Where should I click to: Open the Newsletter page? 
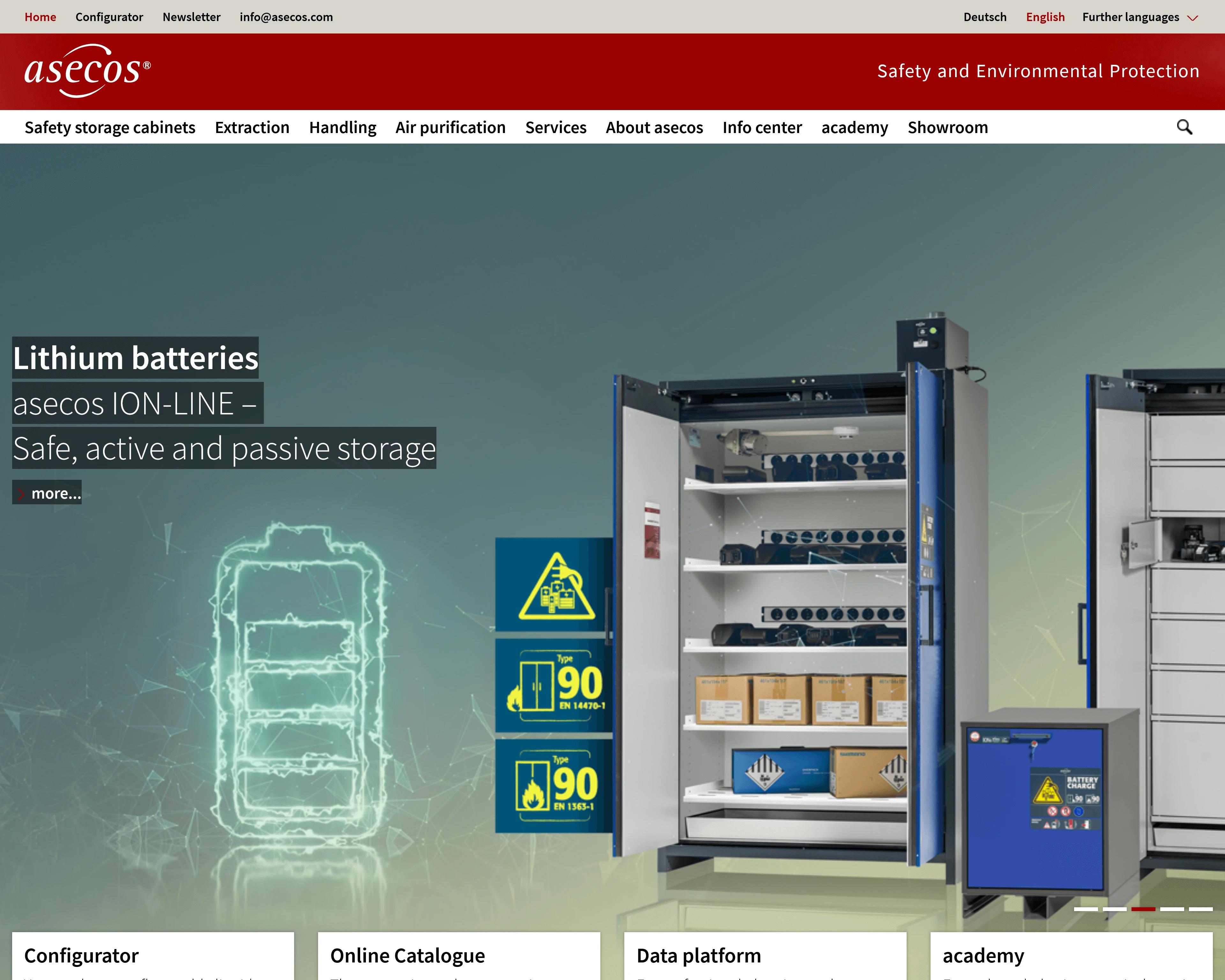click(191, 17)
